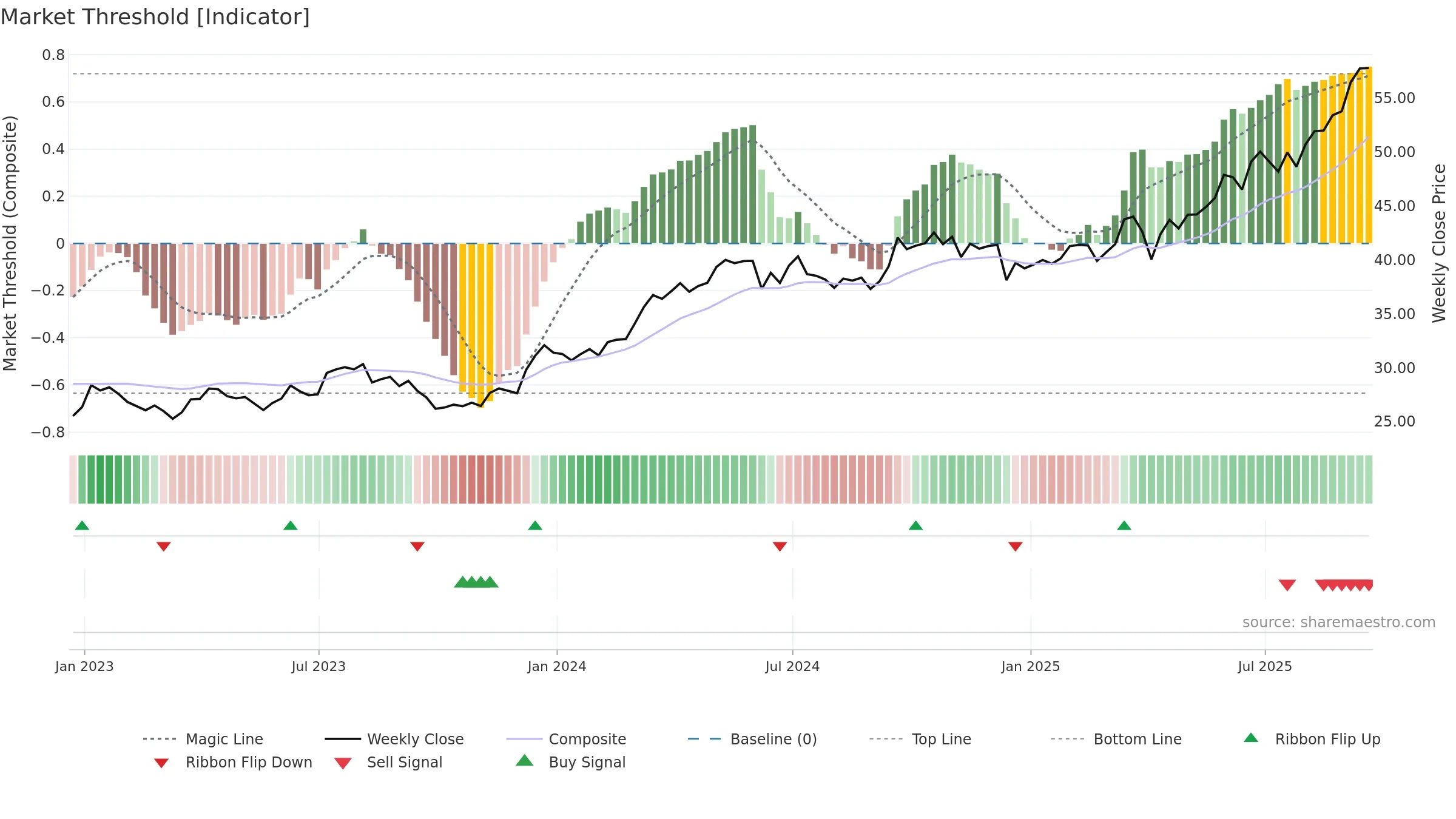This screenshot has height=819, width=1456.
Task: Click the Market Threshold [Indicator] chart title
Action: coord(155,17)
